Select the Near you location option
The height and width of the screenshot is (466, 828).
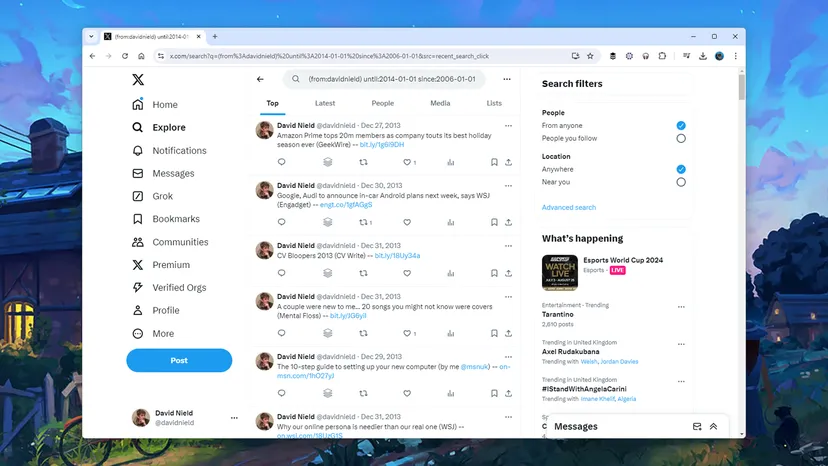click(681, 182)
